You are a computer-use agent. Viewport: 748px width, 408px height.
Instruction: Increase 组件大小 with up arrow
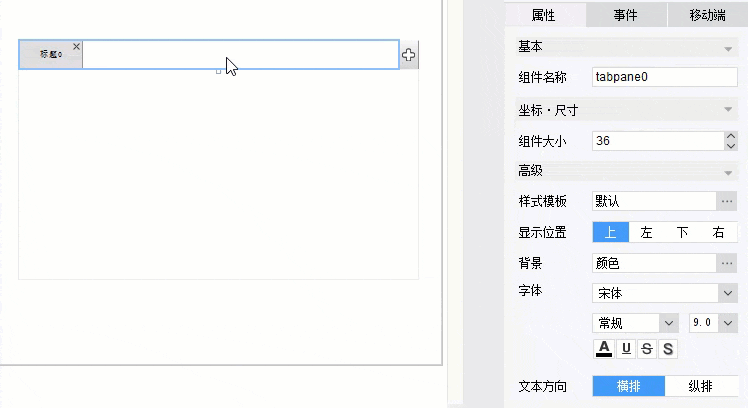731,136
